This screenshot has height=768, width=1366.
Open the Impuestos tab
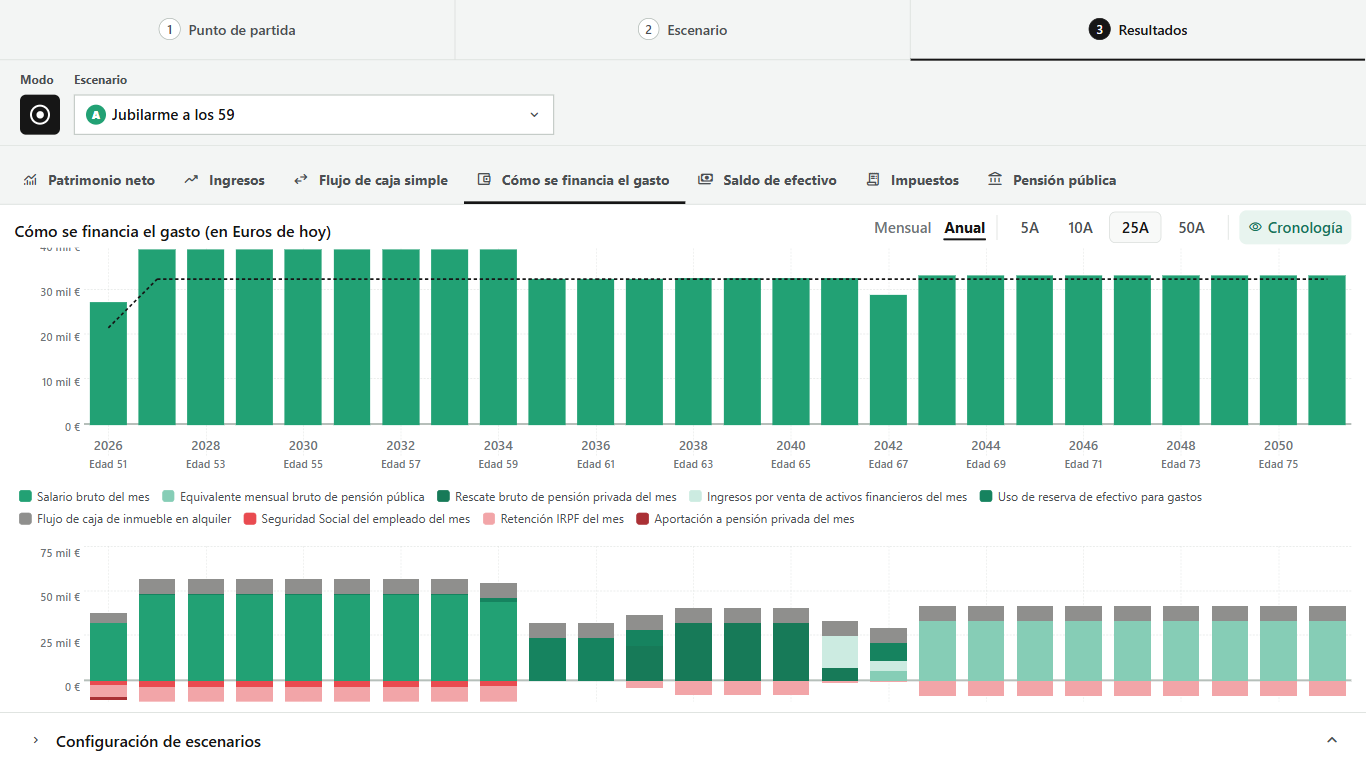click(912, 180)
